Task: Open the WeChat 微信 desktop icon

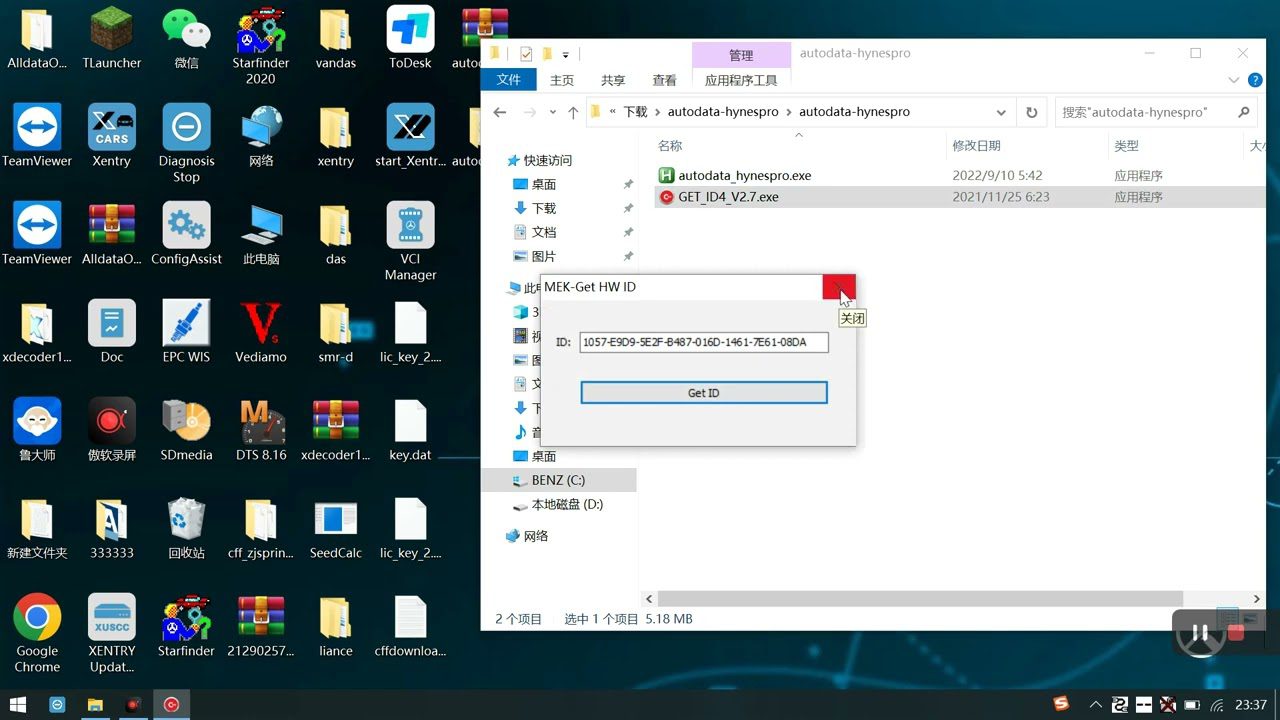Action: (186, 38)
